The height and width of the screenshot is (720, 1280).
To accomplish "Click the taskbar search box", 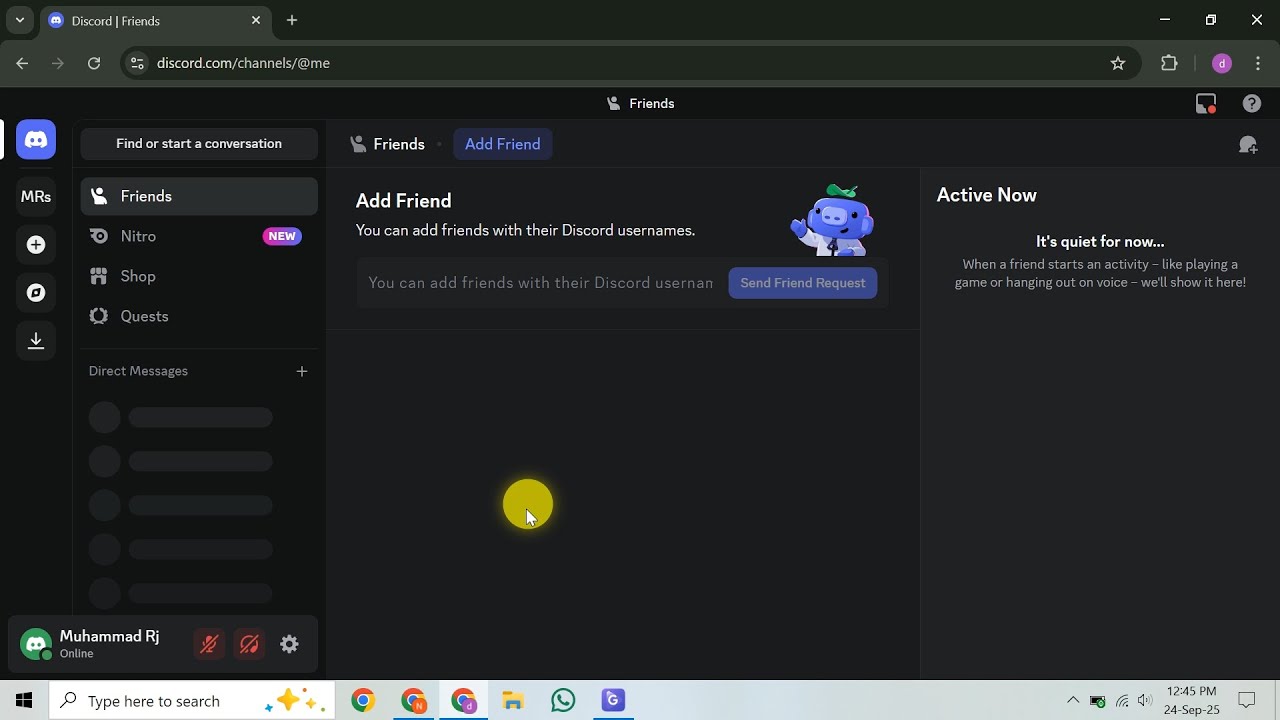I will [x=193, y=701].
